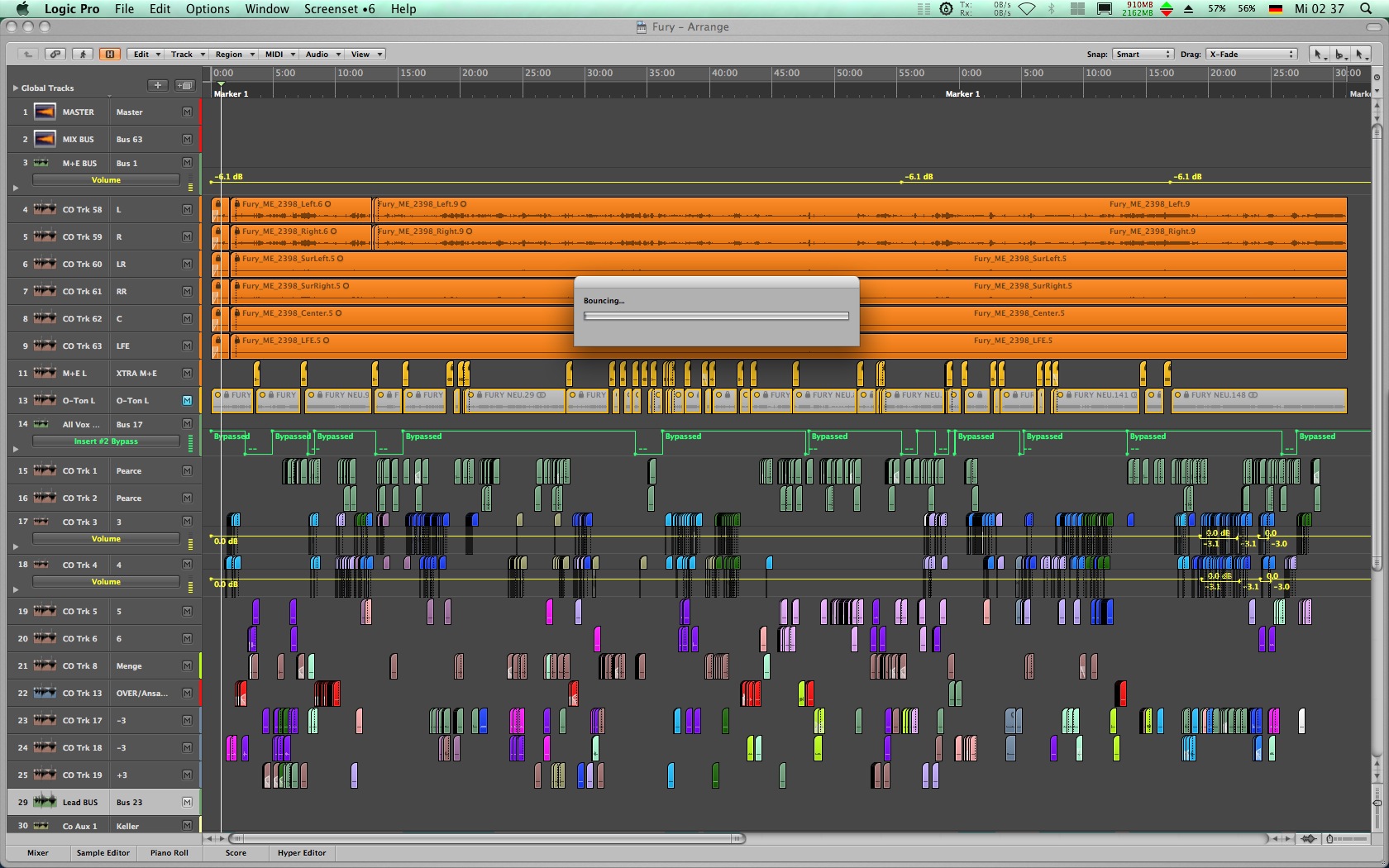This screenshot has height=868, width=1389.
Task: Click the Apple menu icon
Action: tap(22, 8)
